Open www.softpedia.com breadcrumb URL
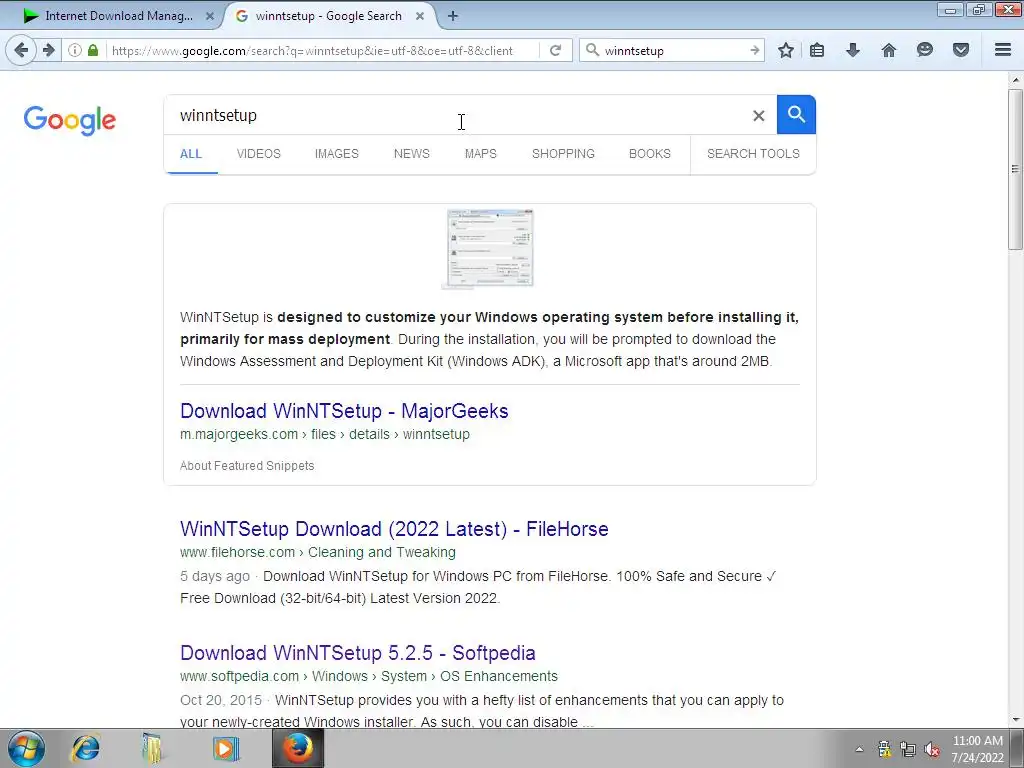Viewport: 1024px width, 768px height. pos(369,677)
